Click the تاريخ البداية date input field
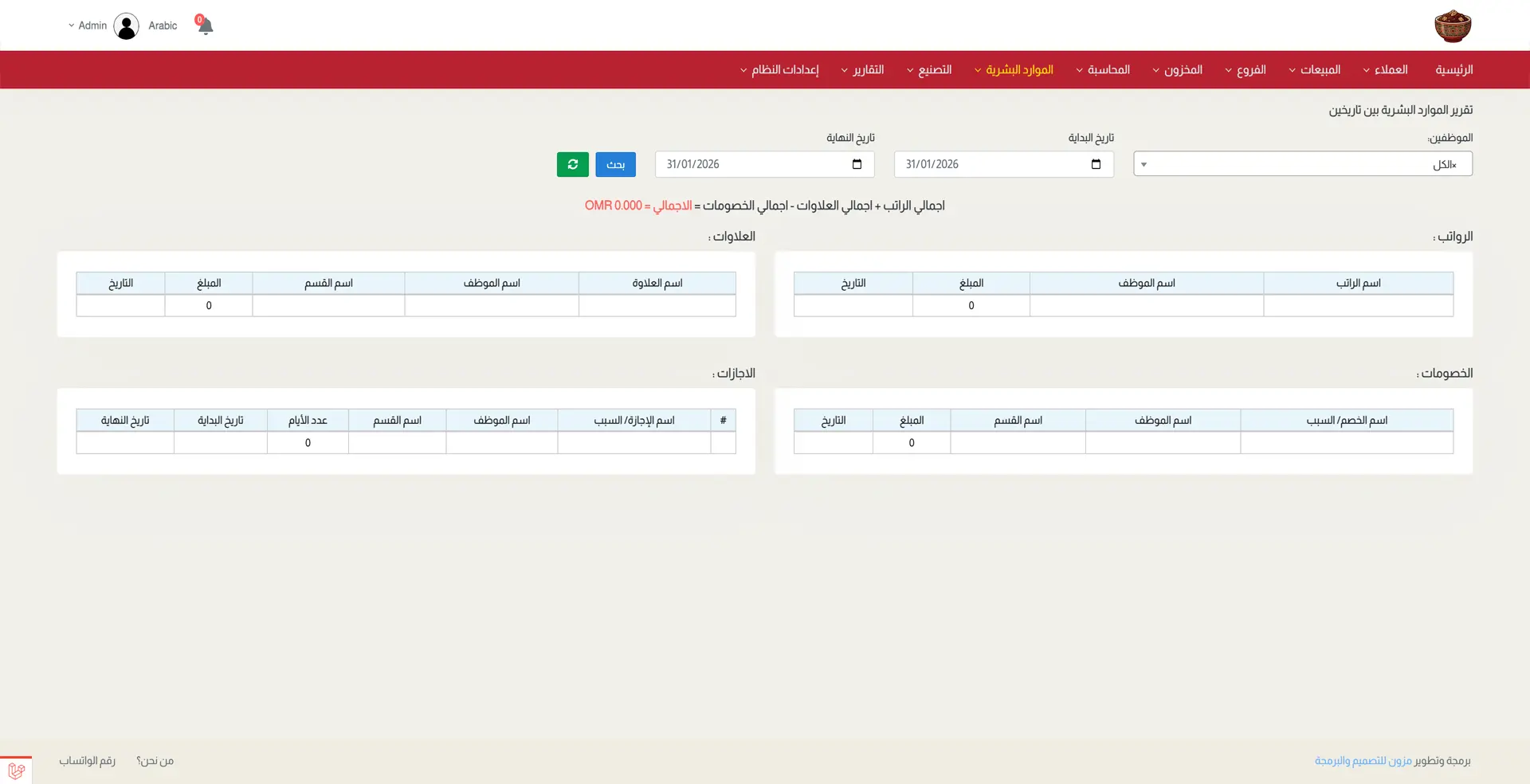 pos(992,164)
